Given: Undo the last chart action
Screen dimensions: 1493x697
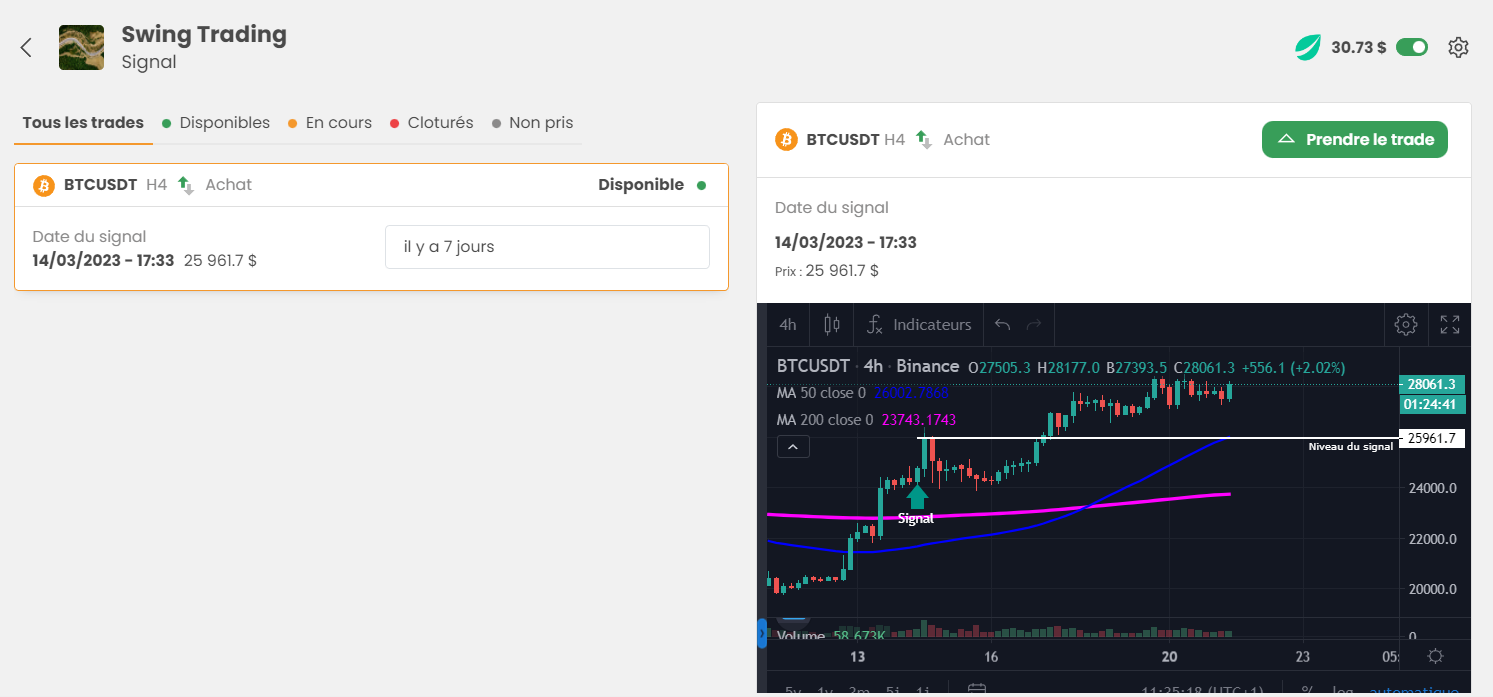Looking at the screenshot, I should pos(1003,324).
